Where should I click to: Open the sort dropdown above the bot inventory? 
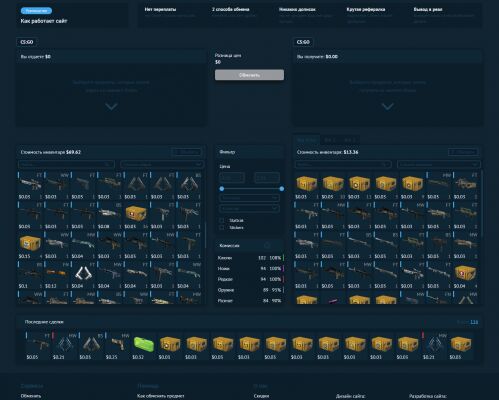click(439, 164)
